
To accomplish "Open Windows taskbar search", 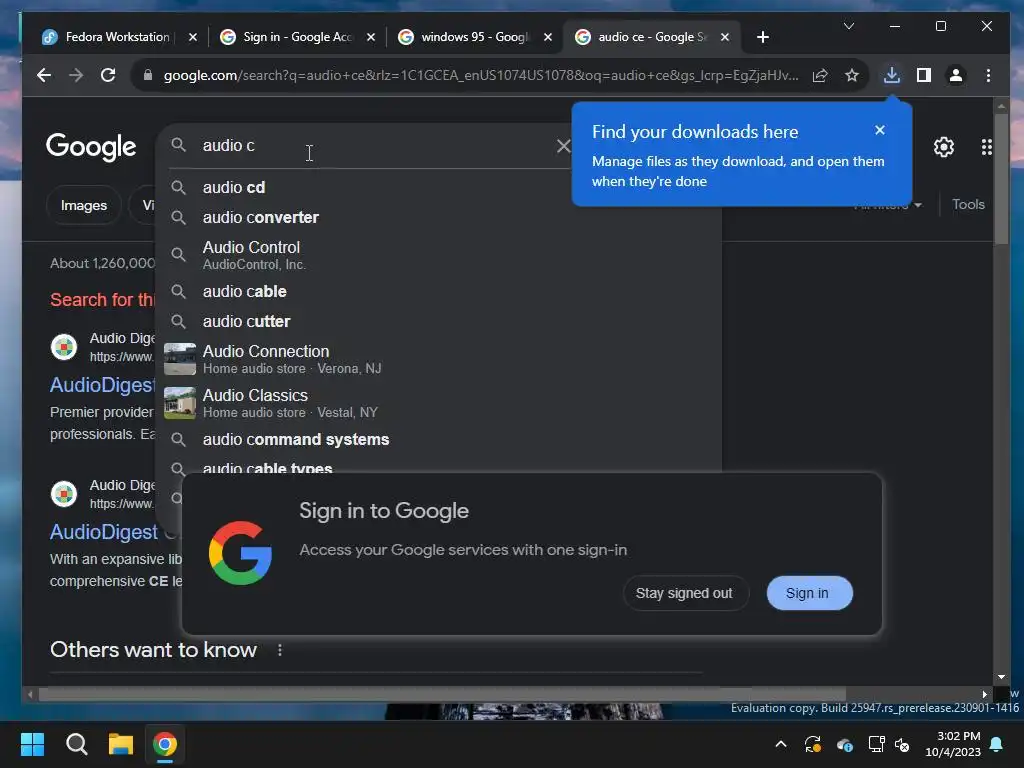I will coord(77,744).
